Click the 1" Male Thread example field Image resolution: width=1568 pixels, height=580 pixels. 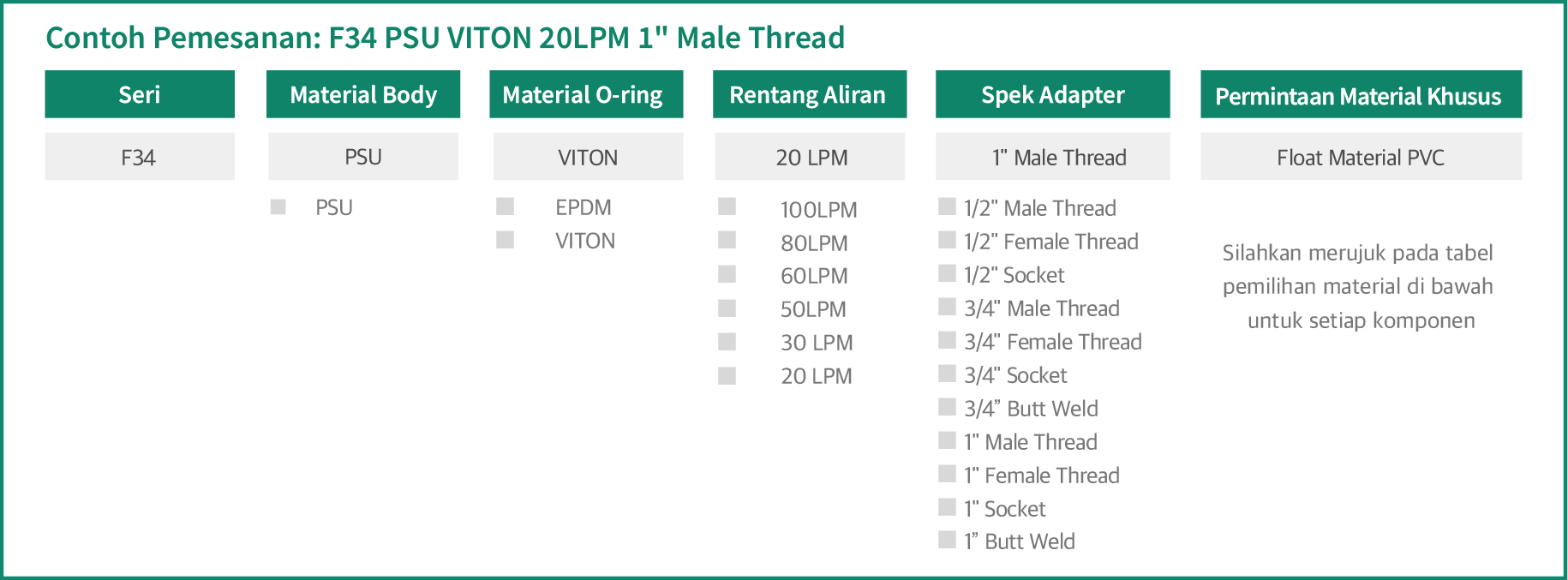pos(1052,156)
